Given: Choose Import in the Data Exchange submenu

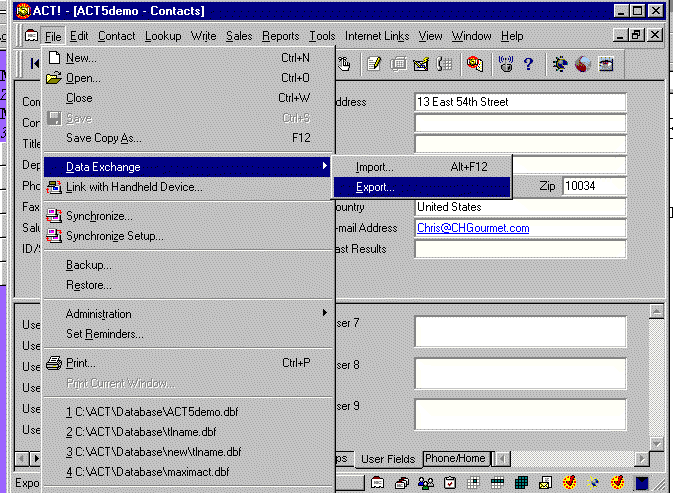Looking at the screenshot, I should point(422,167).
